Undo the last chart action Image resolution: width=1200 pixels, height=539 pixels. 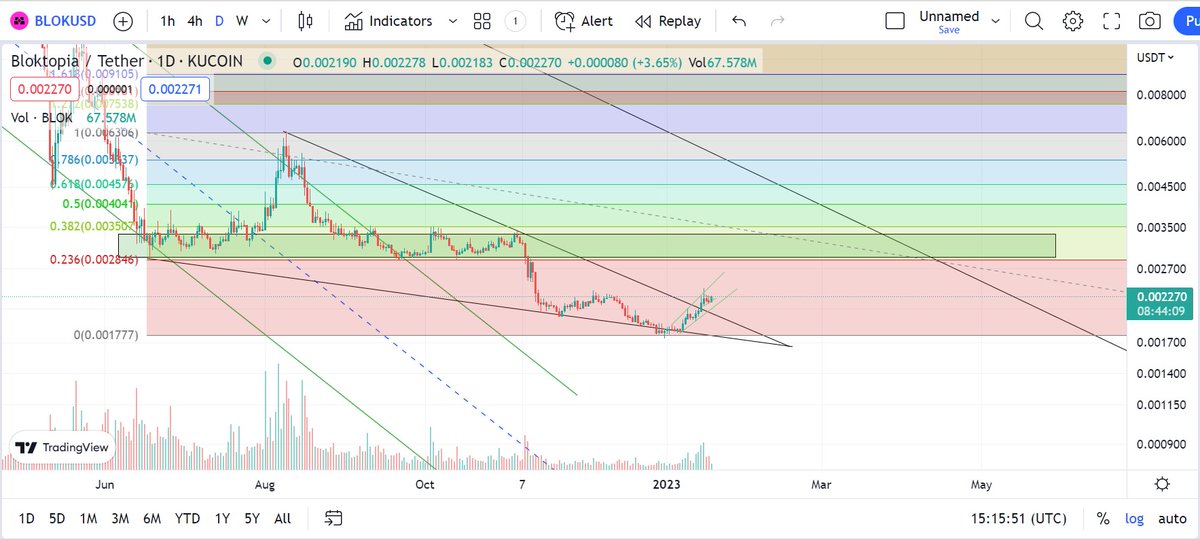[x=739, y=21]
